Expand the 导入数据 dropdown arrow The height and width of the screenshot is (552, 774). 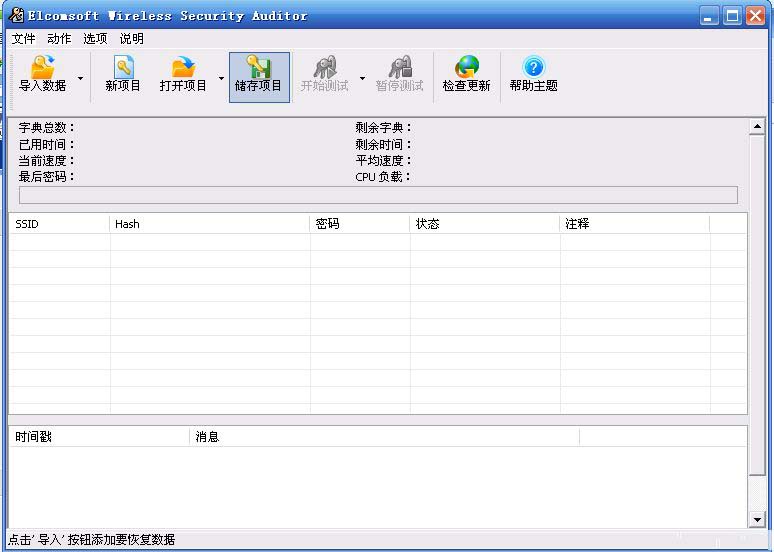(81, 77)
